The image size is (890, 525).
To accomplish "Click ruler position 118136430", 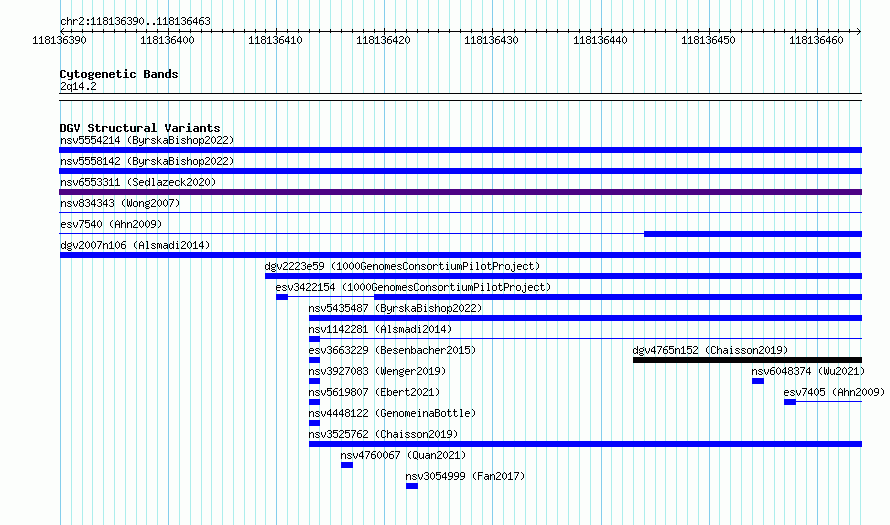I will pos(492,40).
